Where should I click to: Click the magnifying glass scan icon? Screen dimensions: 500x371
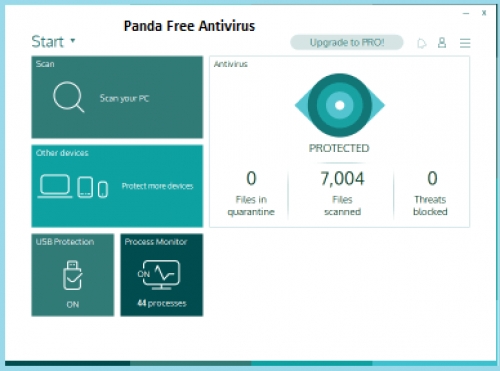pyautogui.click(x=69, y=97)
